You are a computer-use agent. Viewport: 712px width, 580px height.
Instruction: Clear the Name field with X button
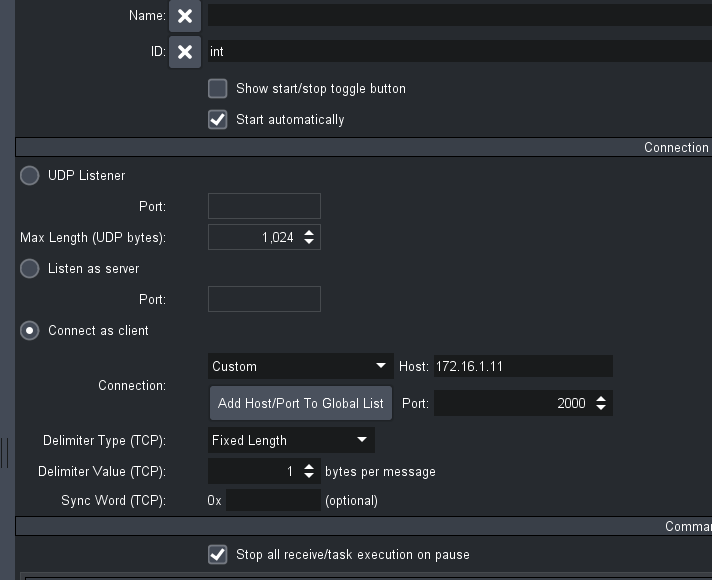click(185, 16)
